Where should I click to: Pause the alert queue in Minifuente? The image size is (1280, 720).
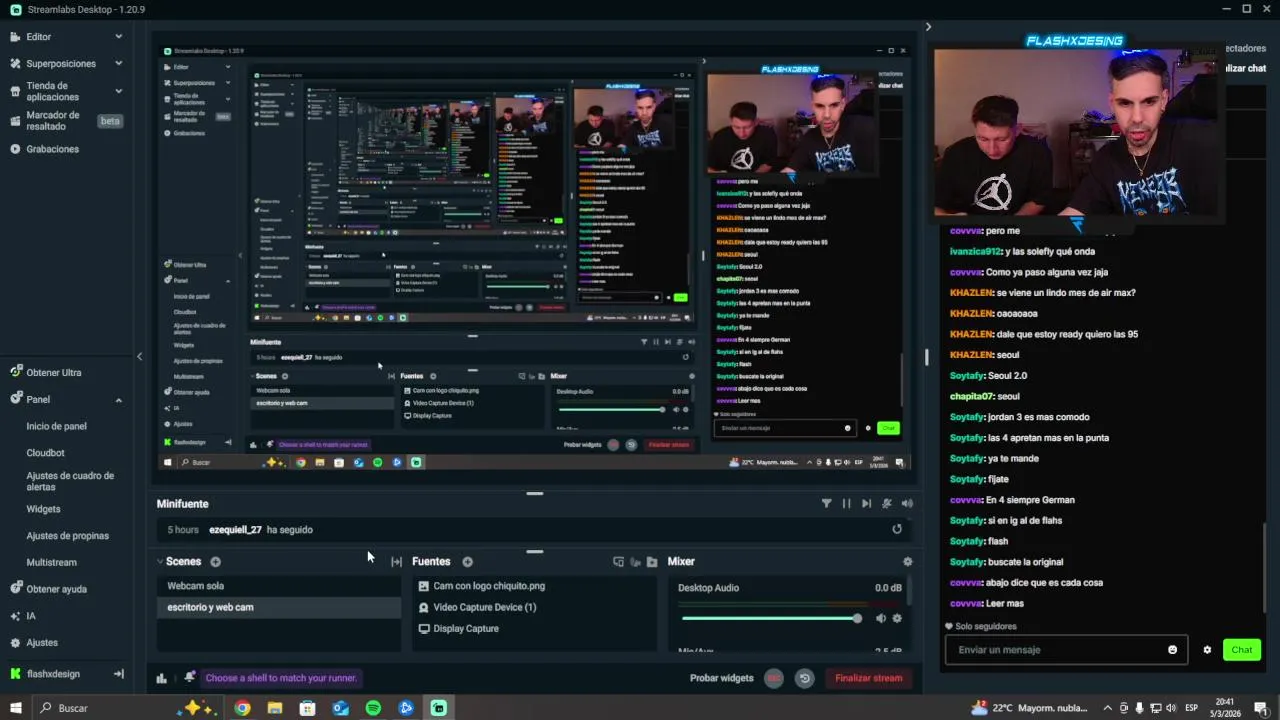coord(846,504)
